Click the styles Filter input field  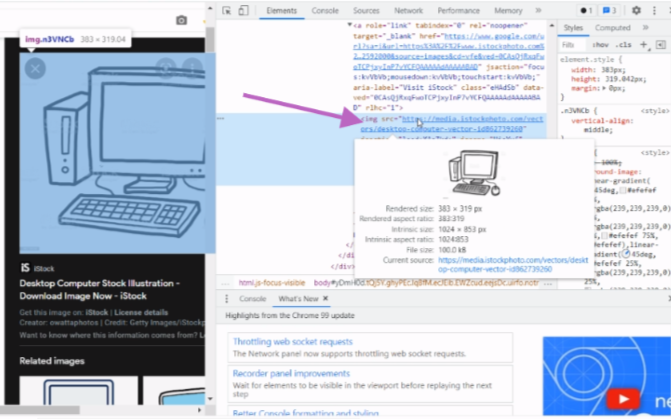click(x=573, y=45)
